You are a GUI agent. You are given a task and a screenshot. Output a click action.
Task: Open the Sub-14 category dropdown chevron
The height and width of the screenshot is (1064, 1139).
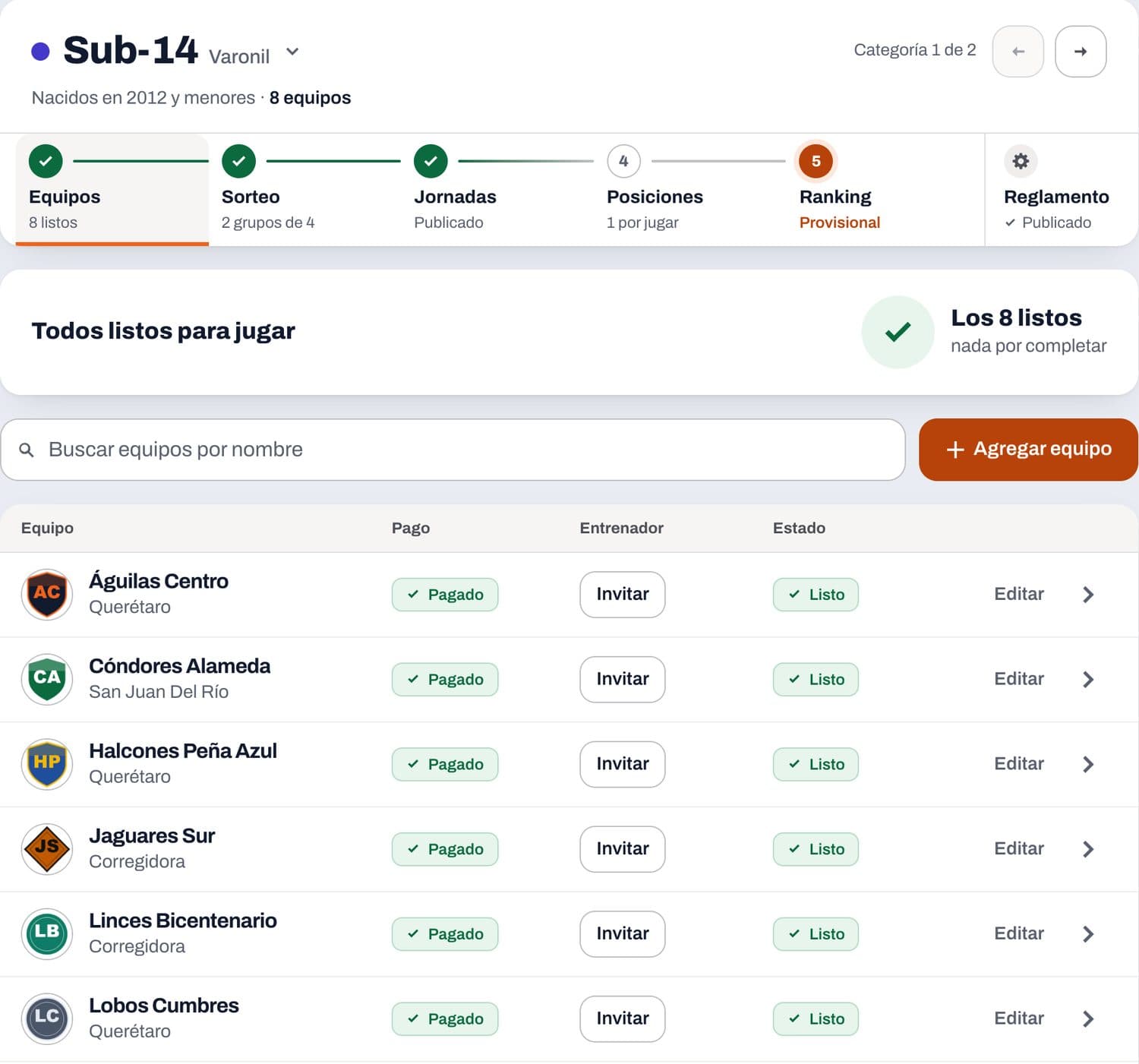tap(292, 52)
